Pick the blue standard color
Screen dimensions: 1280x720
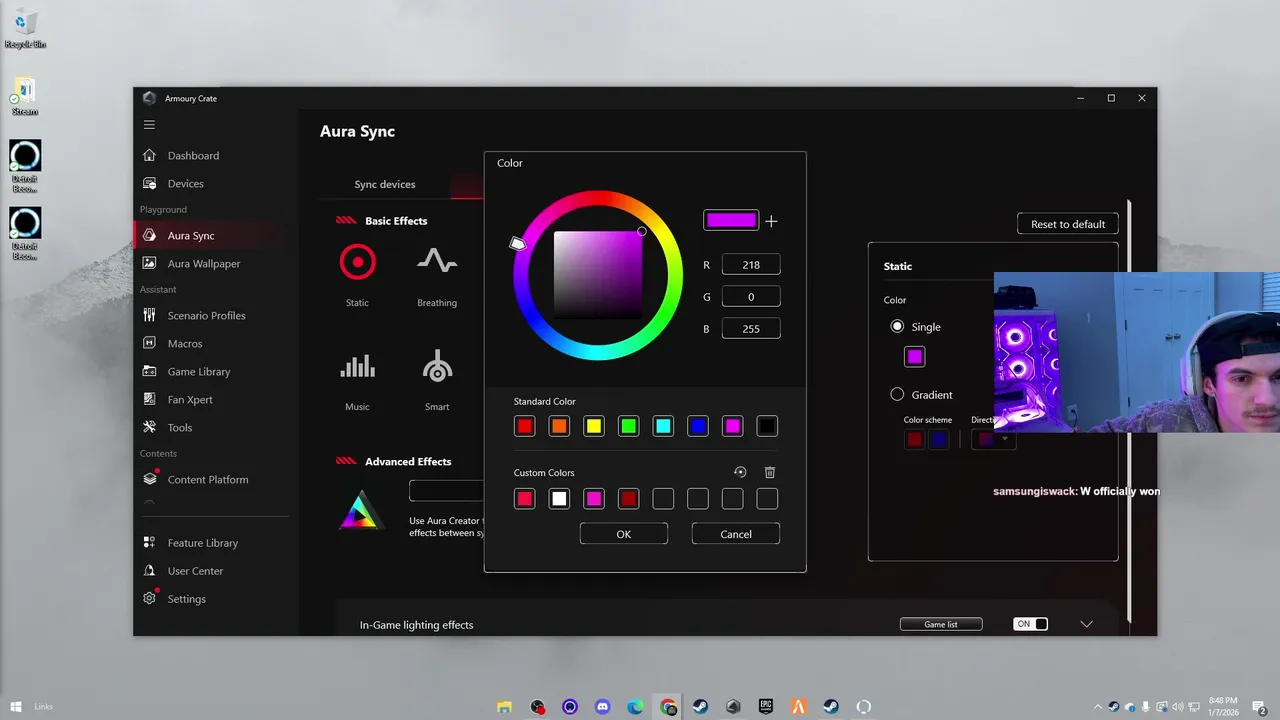tap(698, 426)
